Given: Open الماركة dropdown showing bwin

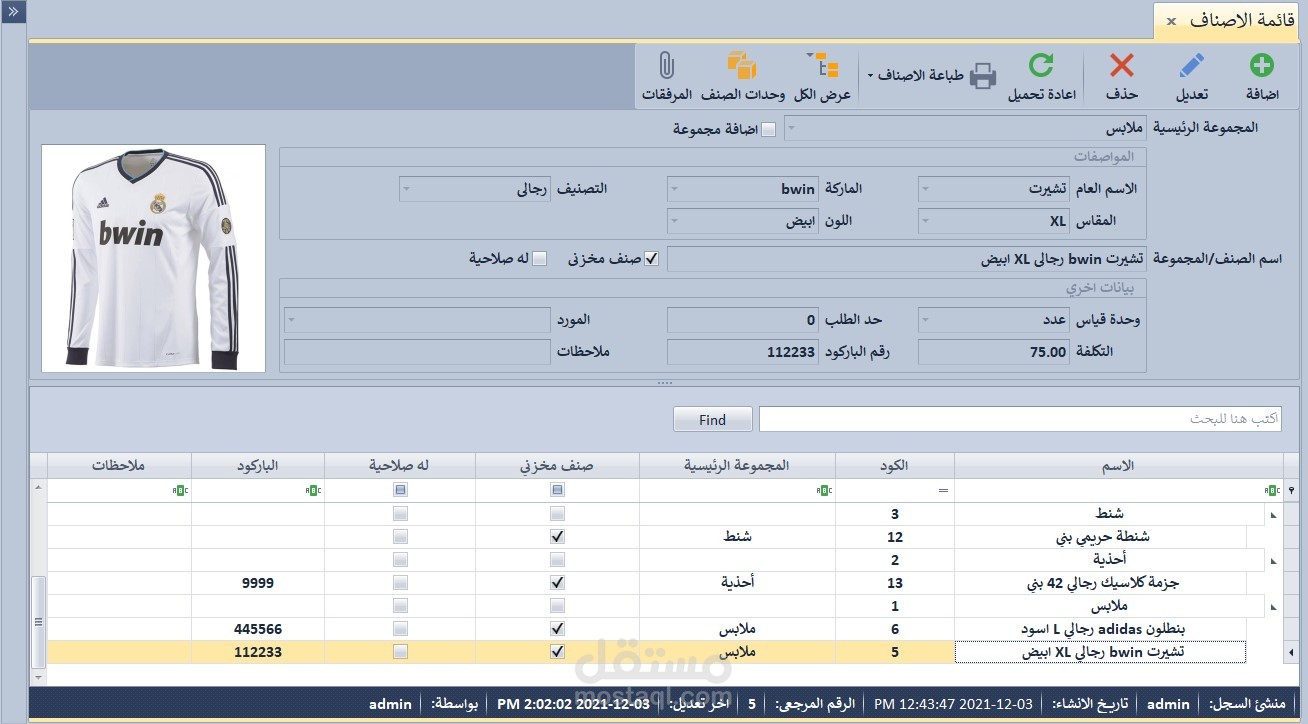Looking at the screenshot, I should [x=674, y=189].
